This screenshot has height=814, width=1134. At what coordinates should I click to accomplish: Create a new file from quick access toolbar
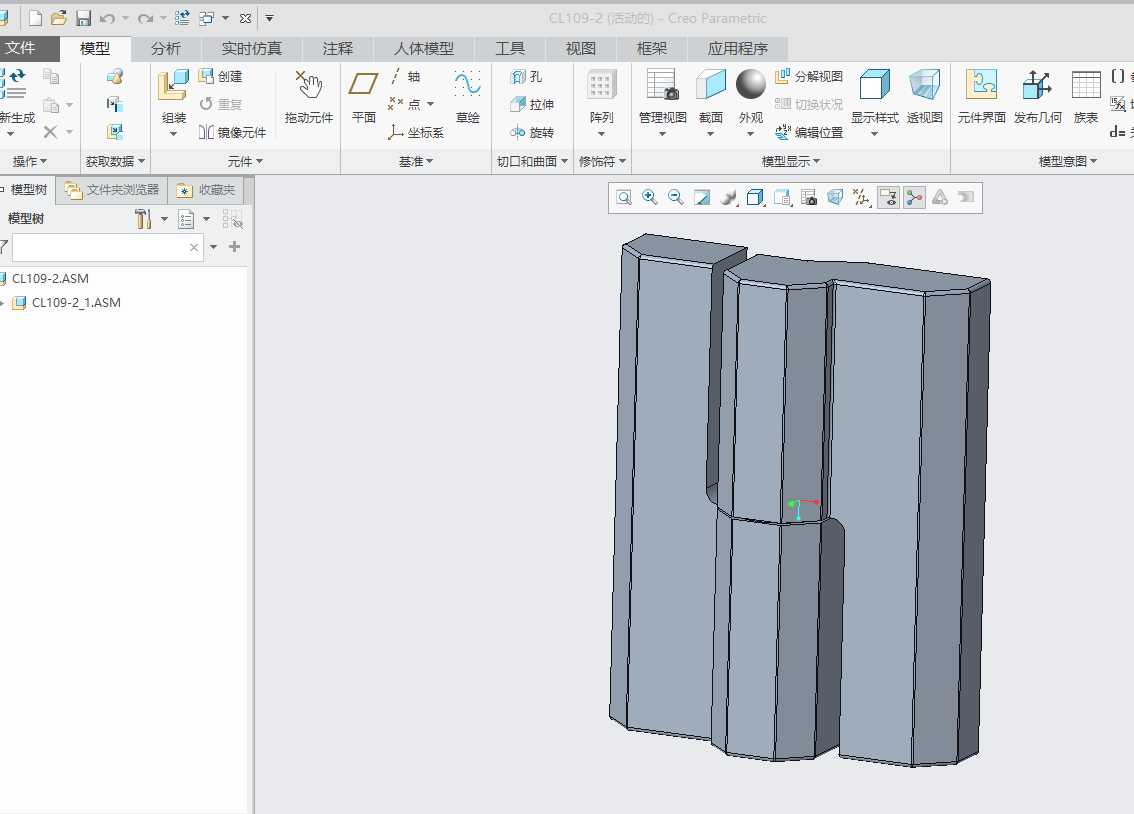pos(35,18)
